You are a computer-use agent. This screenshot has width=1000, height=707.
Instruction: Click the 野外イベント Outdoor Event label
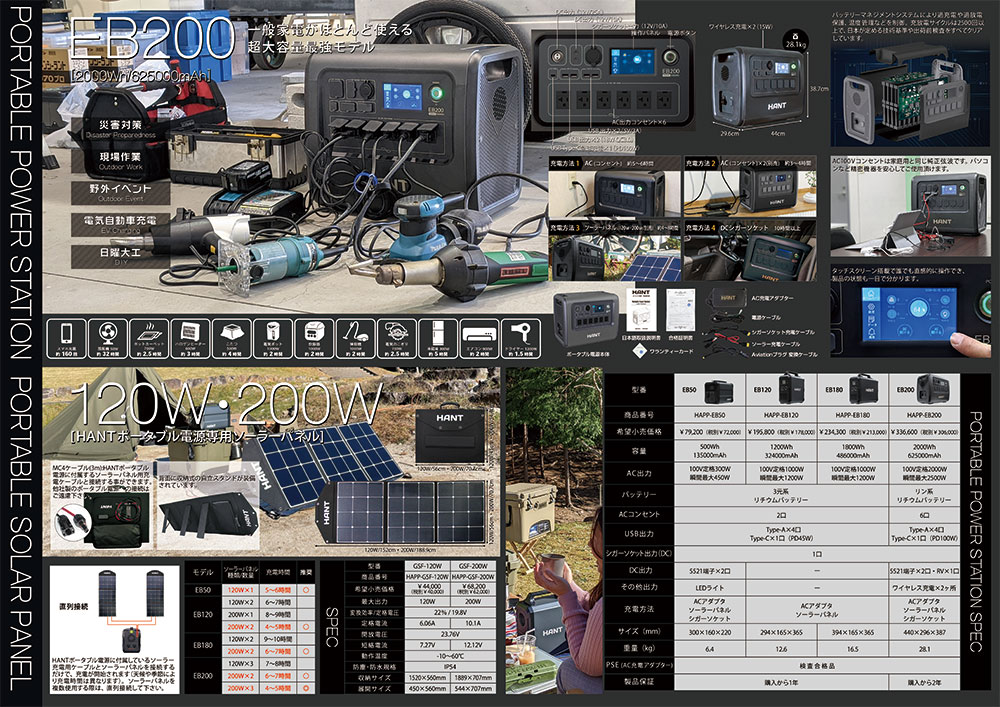[121, 193]
